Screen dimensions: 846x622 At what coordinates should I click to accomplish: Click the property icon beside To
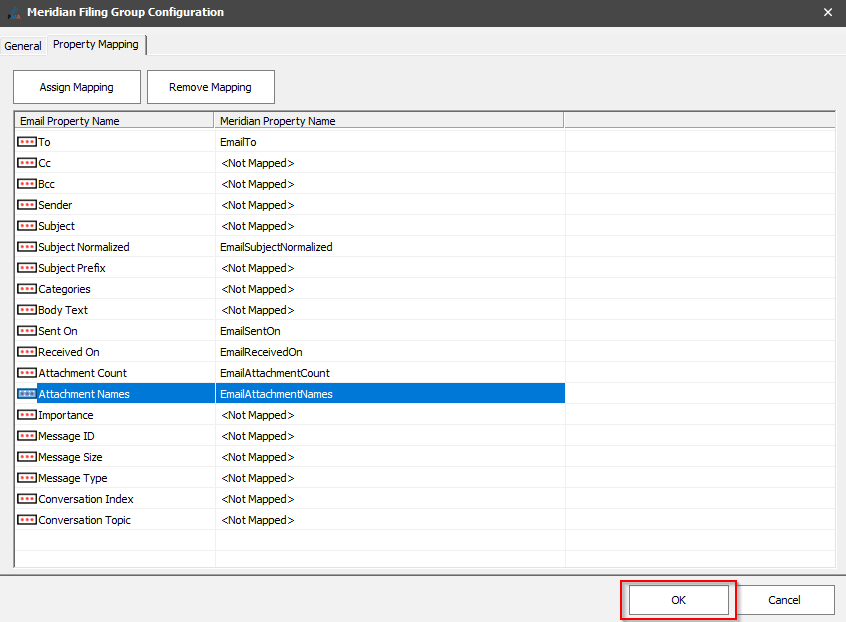(x=26, y=142)
